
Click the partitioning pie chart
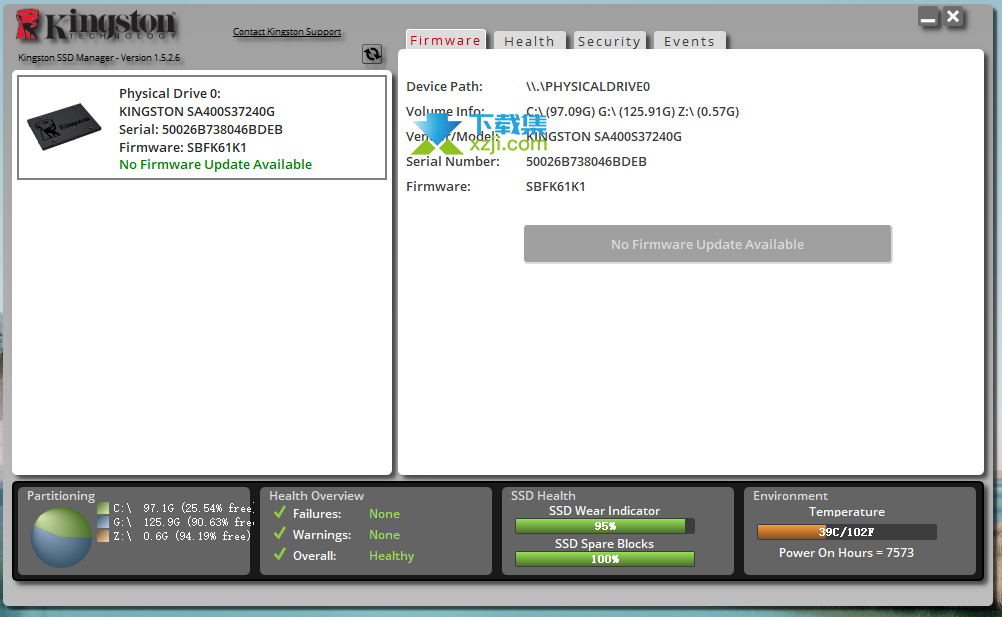pyautogui.click(x=61, y=537)
